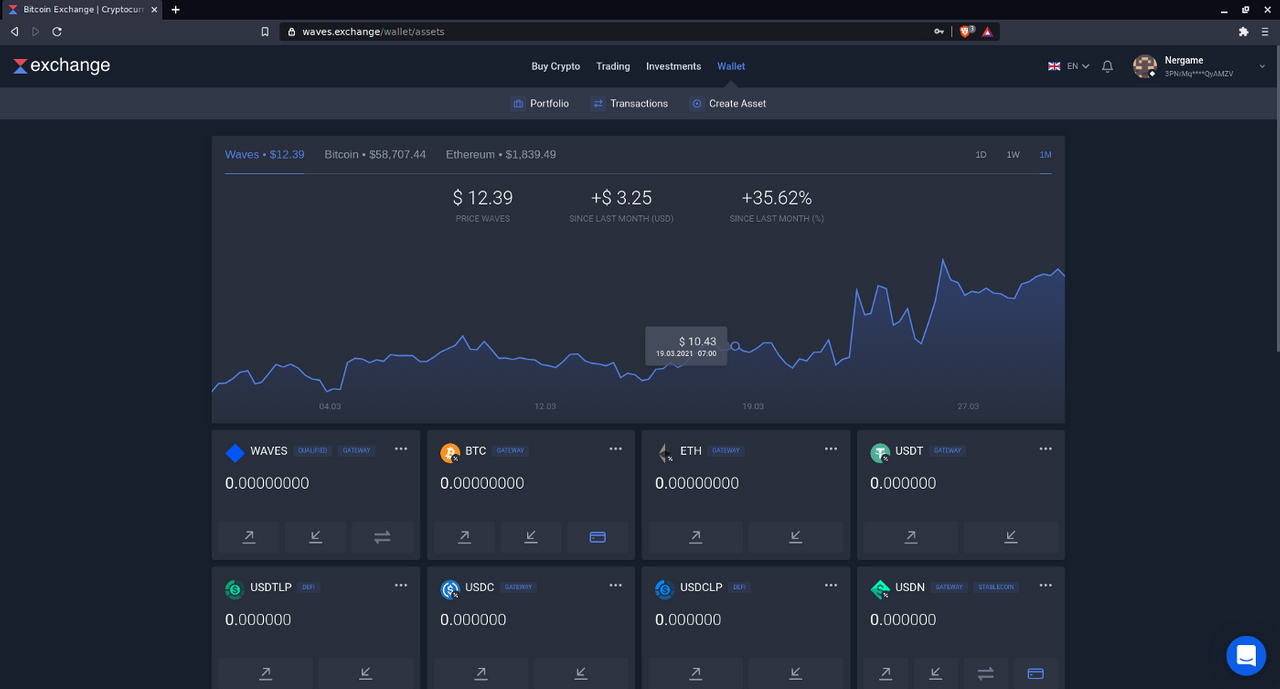This screenshot has height=689, width=1280.
Task: Click the send arrow on the ETH card
Action: click(695, 537)
